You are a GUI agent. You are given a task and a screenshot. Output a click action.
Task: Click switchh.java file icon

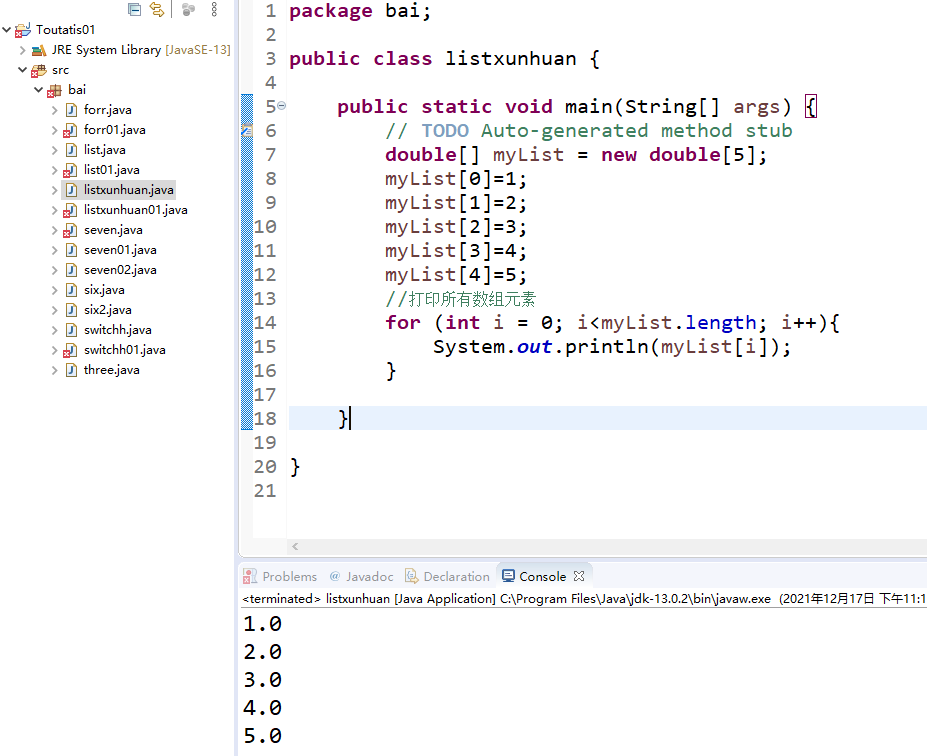click(71, 330)
